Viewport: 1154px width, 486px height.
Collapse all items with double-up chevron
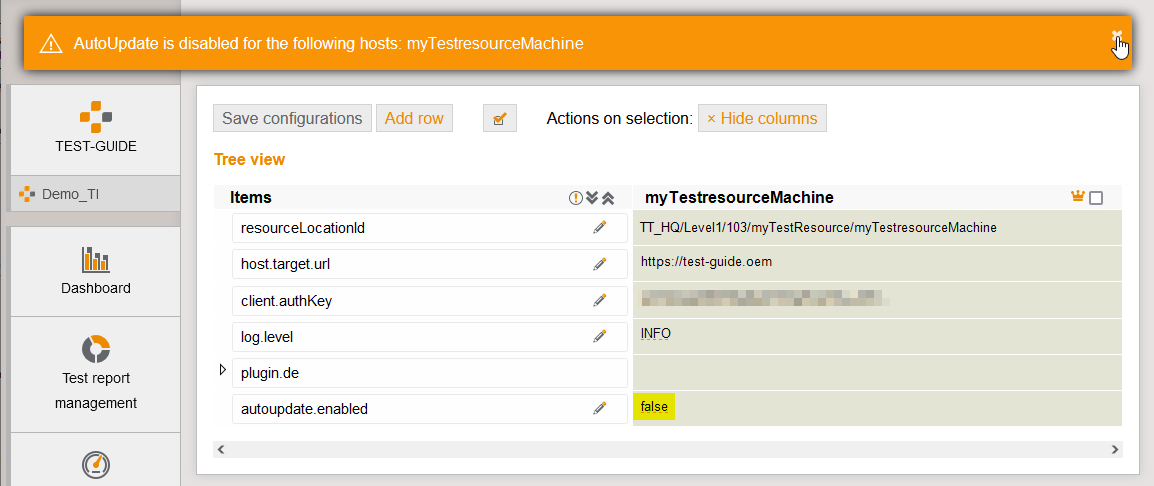pos(607,198)
